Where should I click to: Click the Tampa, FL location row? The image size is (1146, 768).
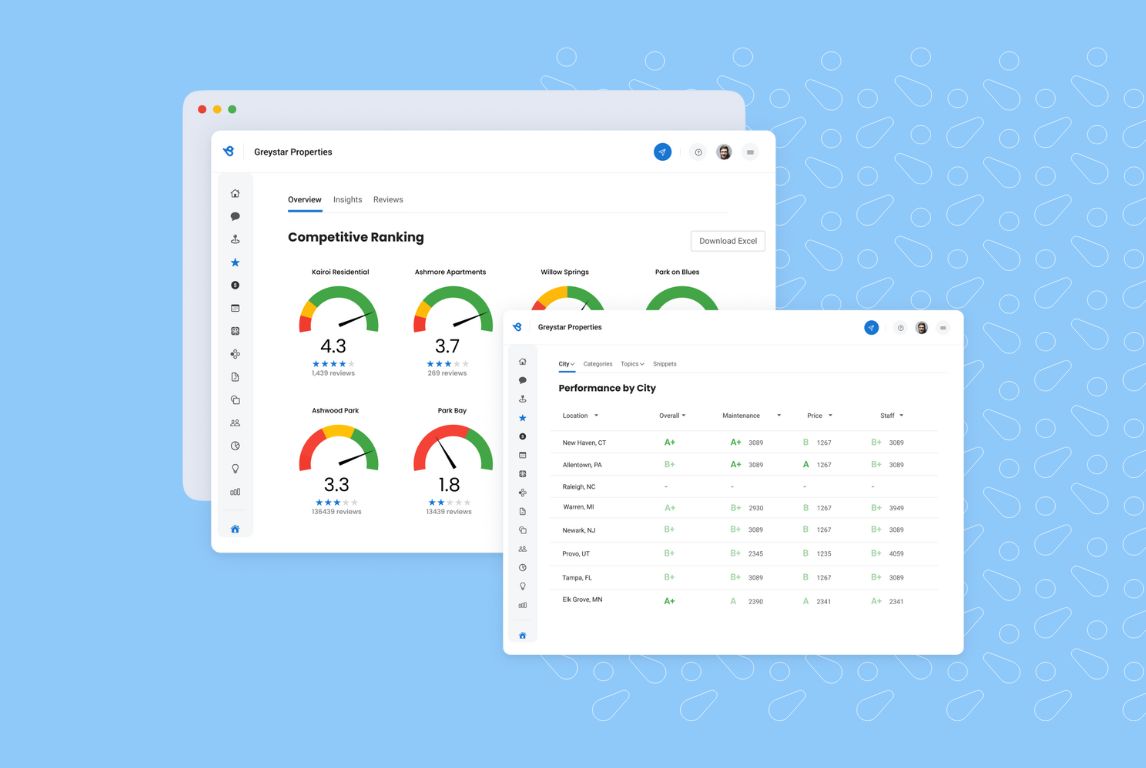745,577
